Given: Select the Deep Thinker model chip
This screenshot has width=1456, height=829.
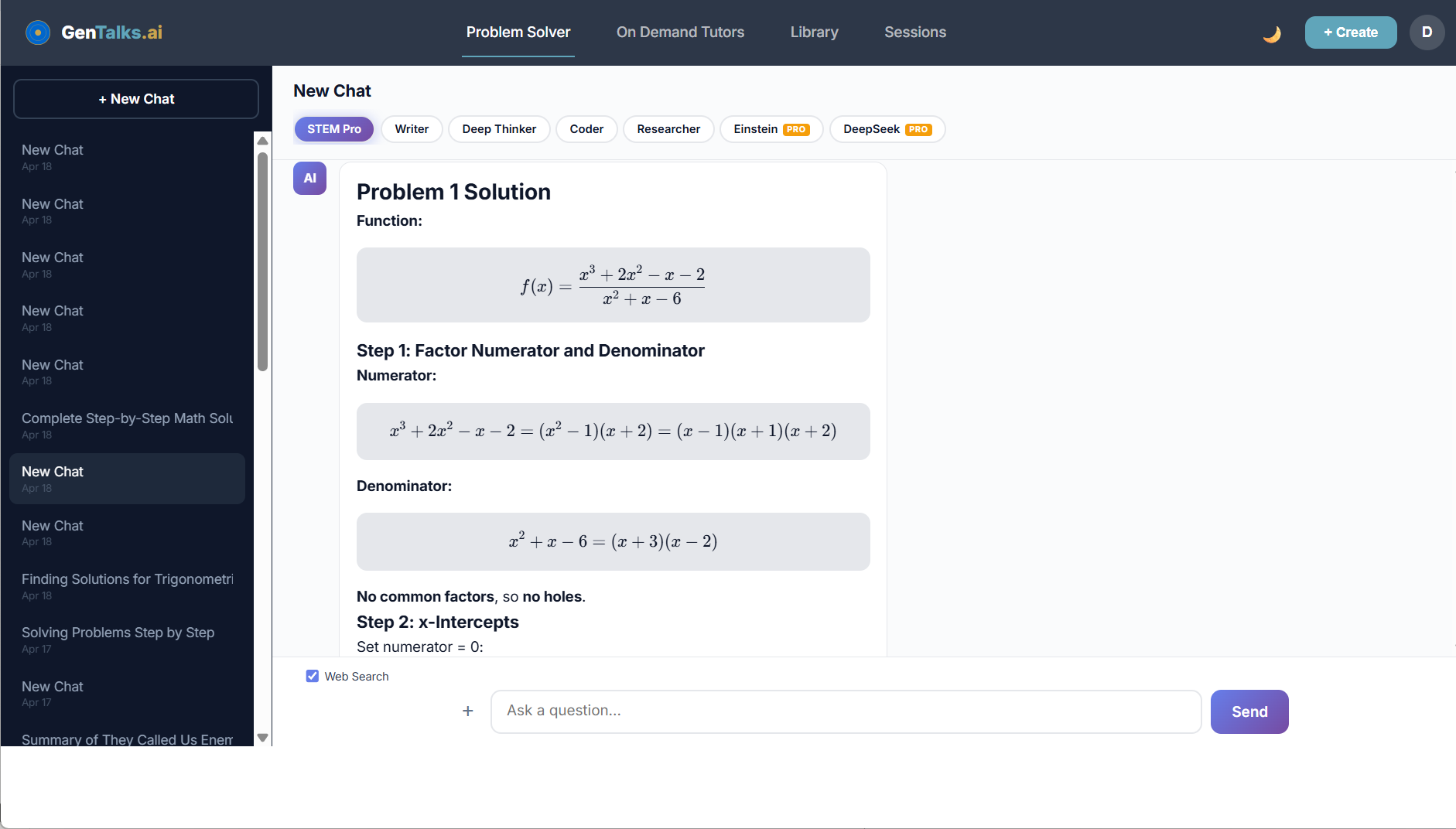Looking at the screenshot, I should coord(499,129).
